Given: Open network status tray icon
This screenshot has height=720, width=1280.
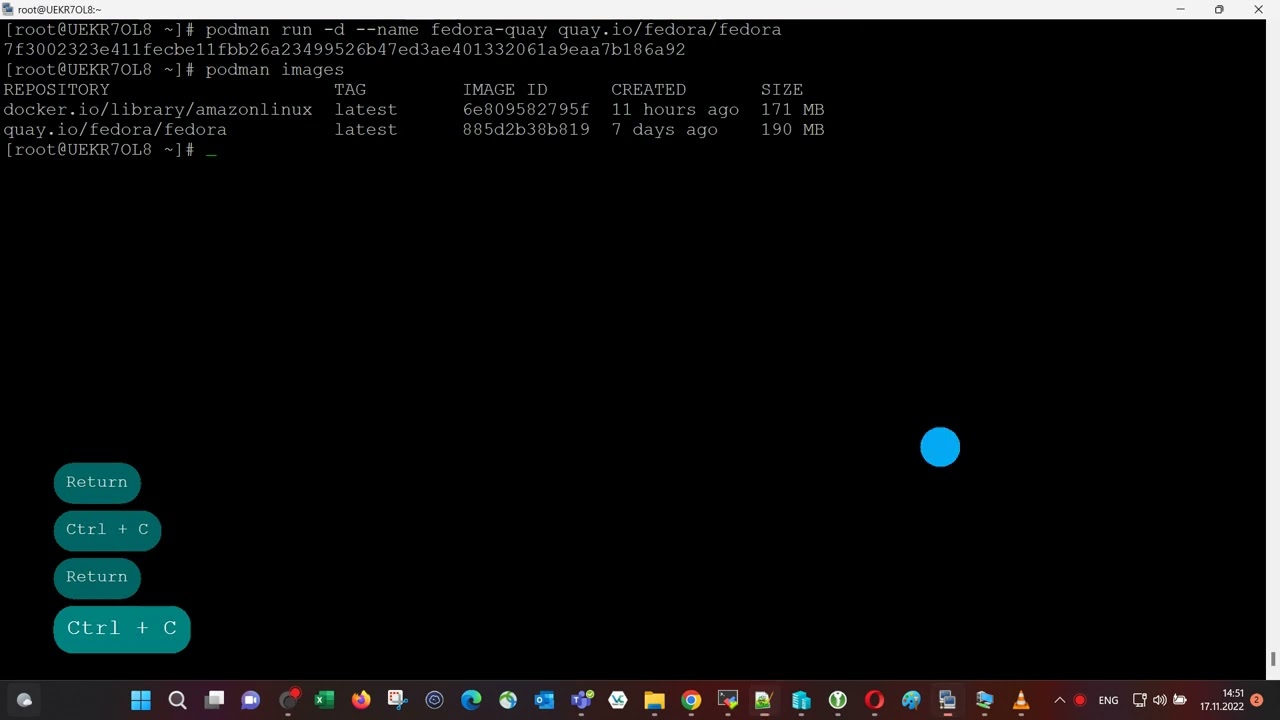Looking at the screenshot, I should coord(1139,700).
